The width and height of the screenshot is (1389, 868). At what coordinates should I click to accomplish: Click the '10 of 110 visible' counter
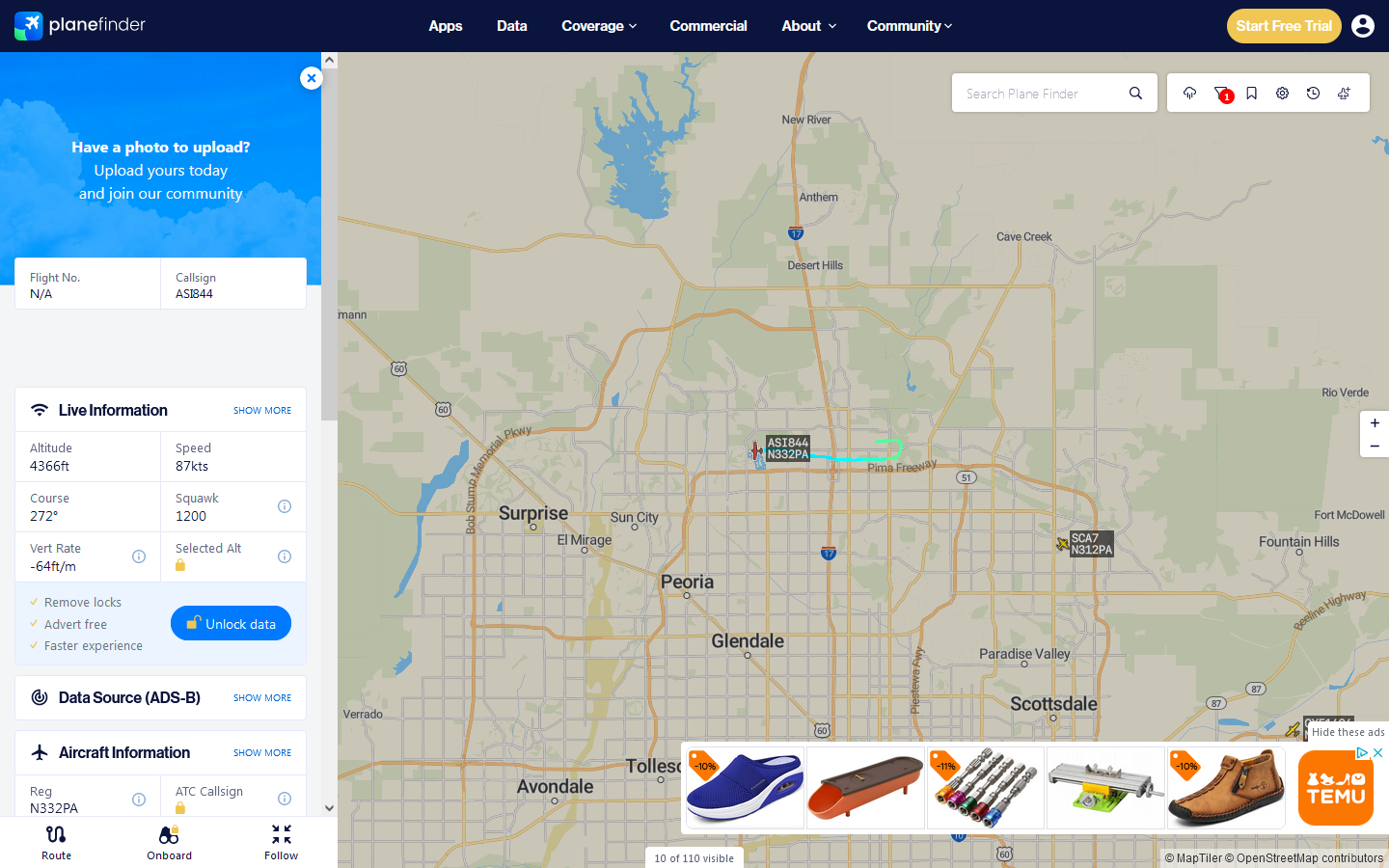coord(694,858)
